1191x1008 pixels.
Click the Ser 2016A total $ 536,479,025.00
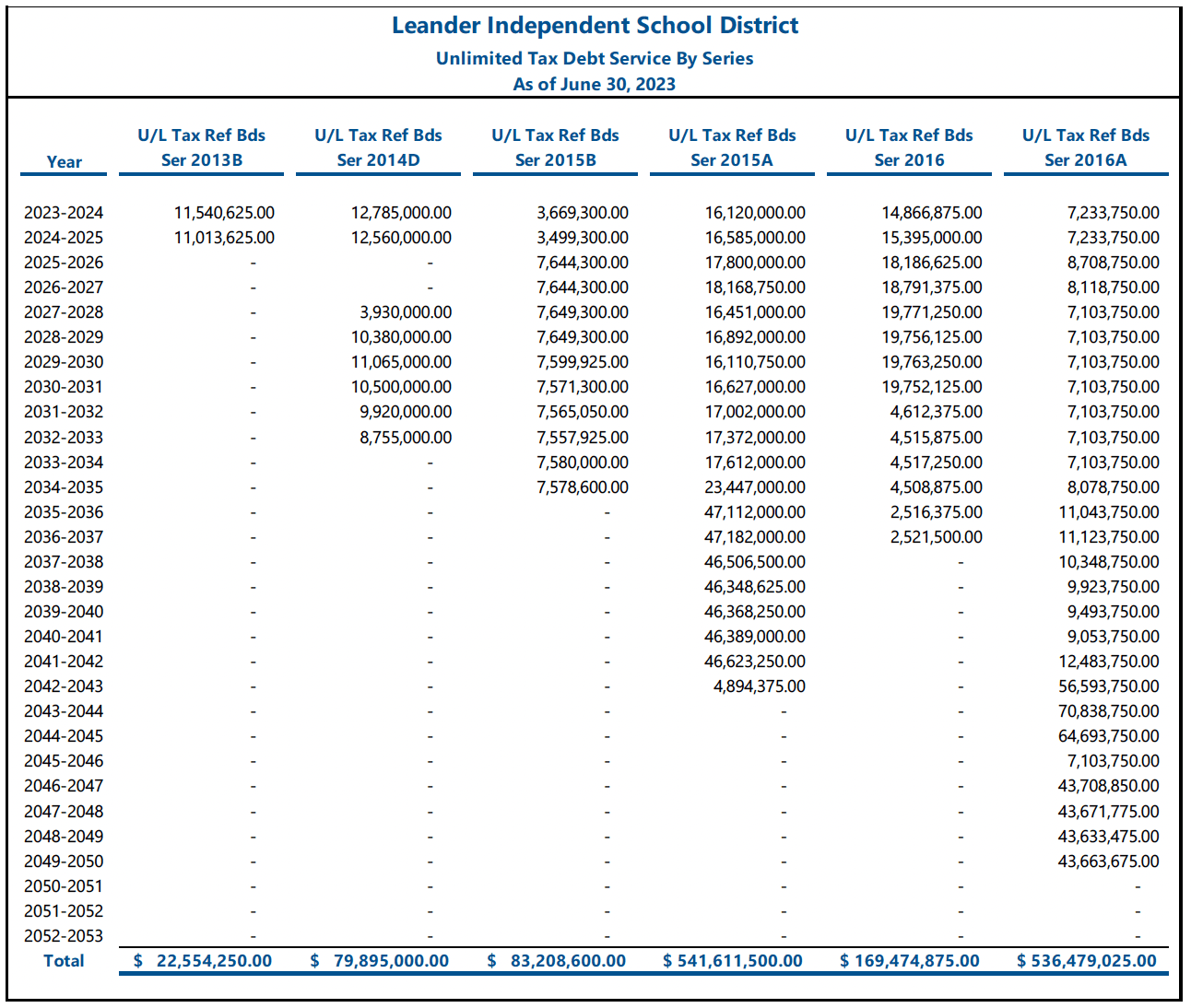1087,961
